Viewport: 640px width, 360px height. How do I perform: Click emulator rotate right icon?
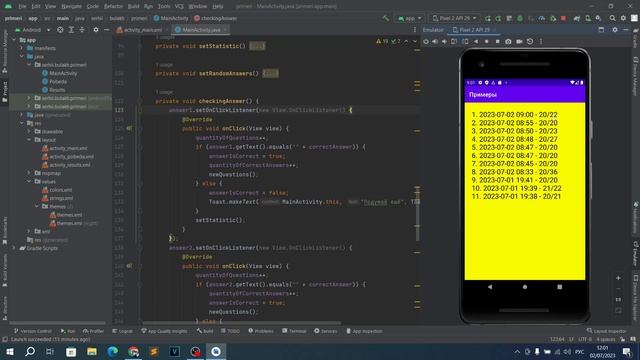(x=465, y=41)
